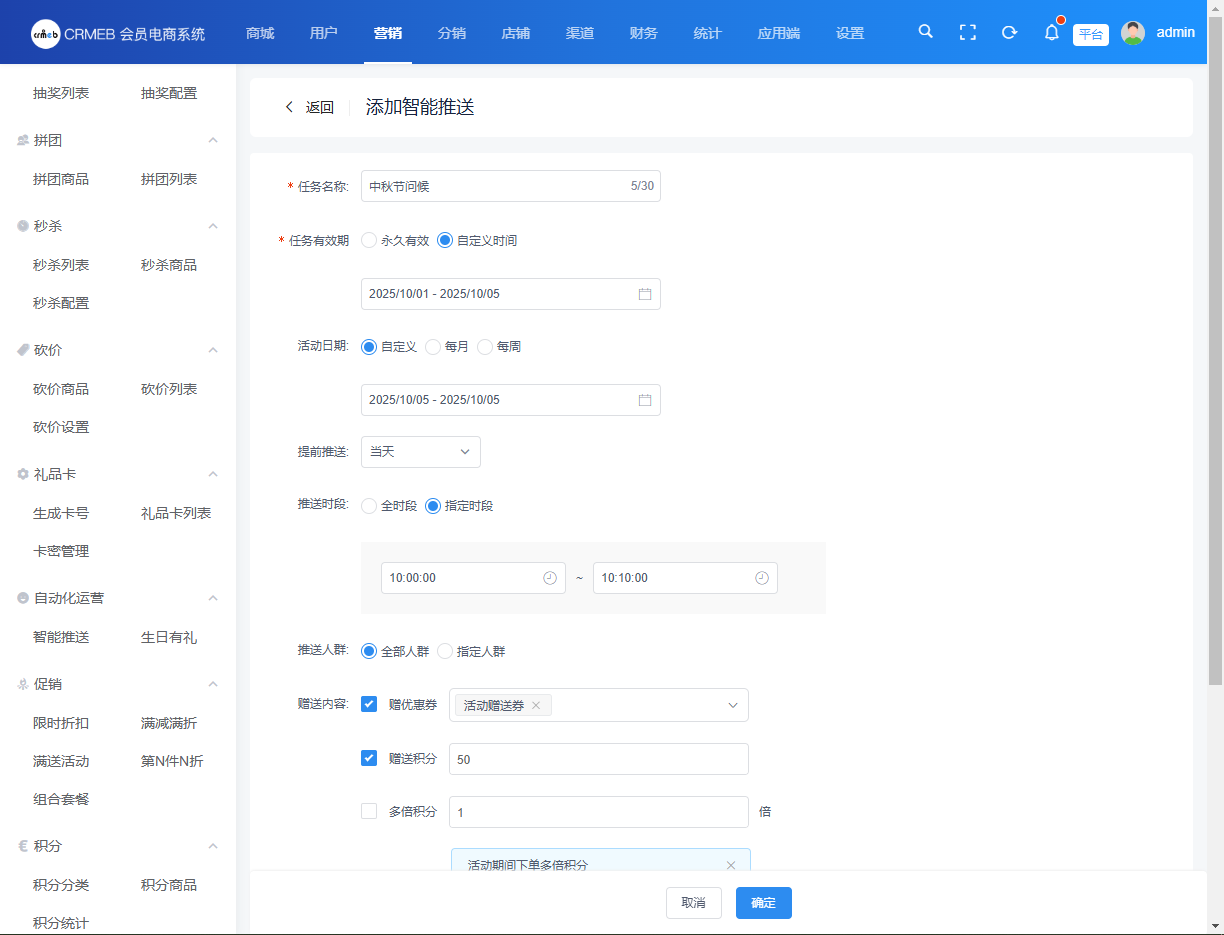Open 智能推送 in sidebar
This screenshot has width=1224, height=935.
point(61,637)
